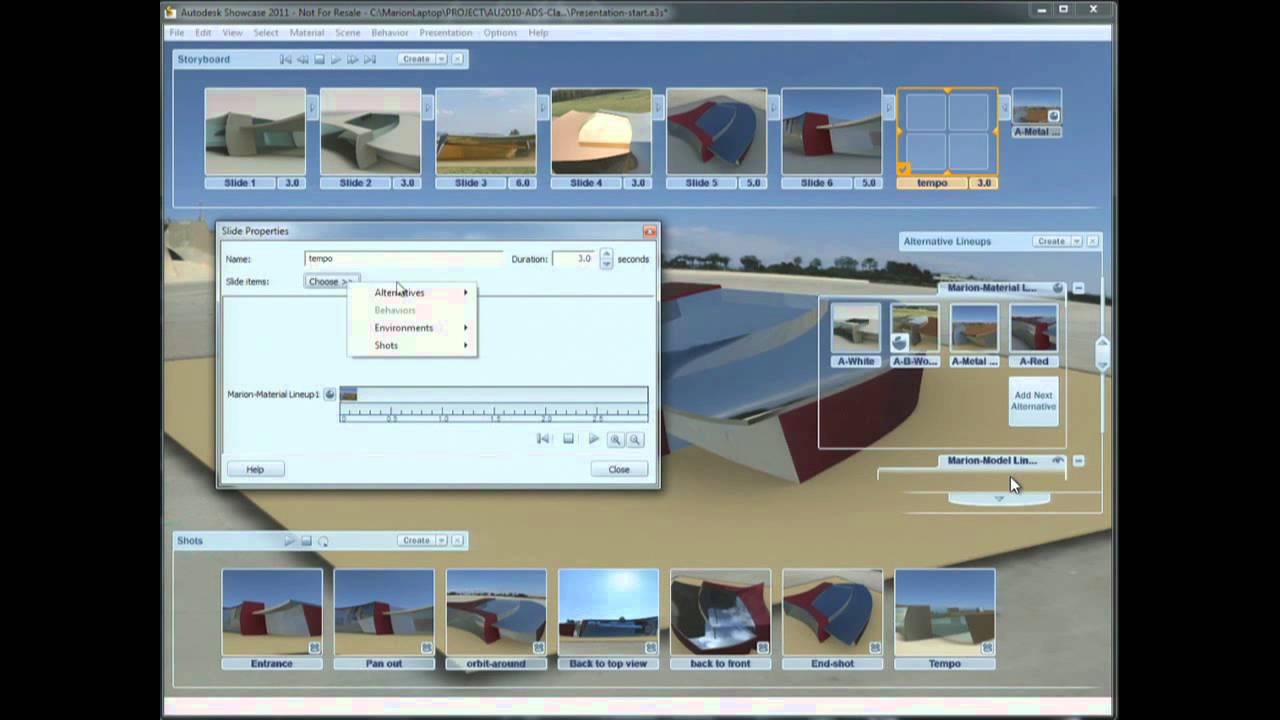Screen dimensions: 1280x720
Task: Jump to last slide in Storyboard controls
Action: (369, 59)
